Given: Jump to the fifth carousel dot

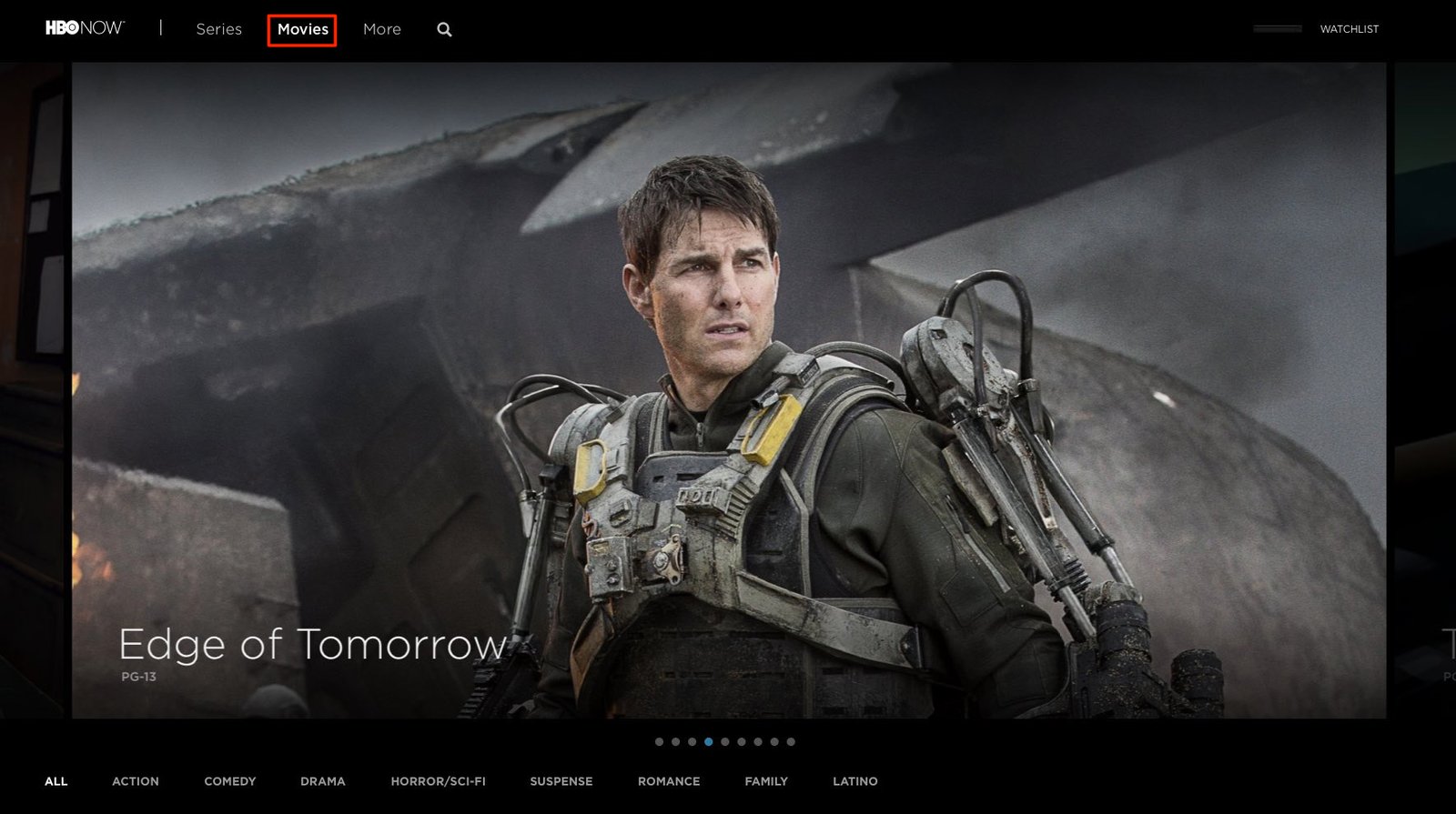Looking at the screenshot, I should coord(724,741).
